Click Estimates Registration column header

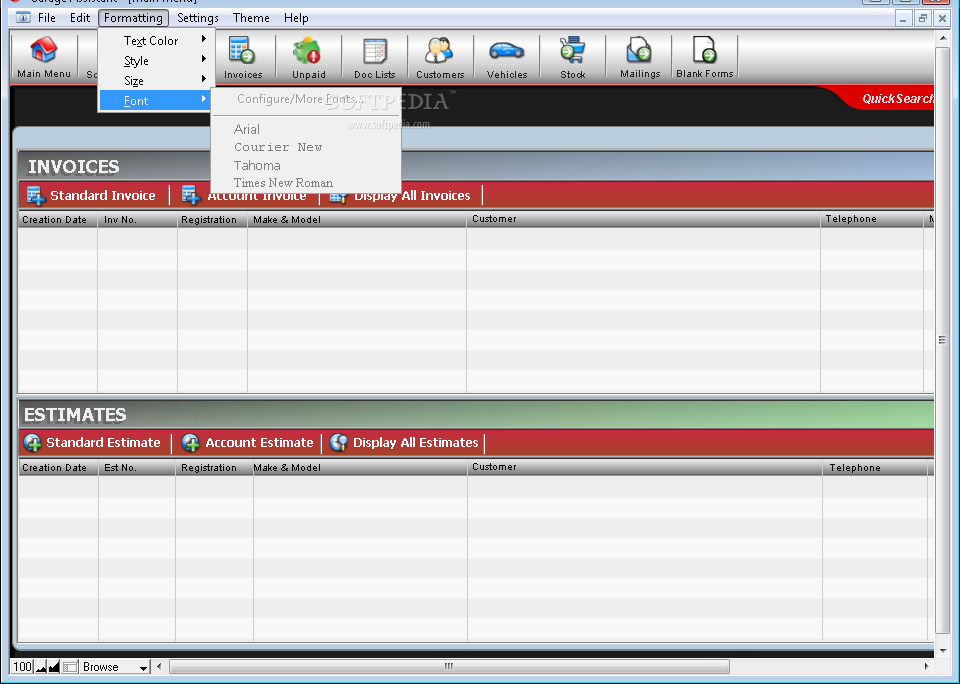214,468
